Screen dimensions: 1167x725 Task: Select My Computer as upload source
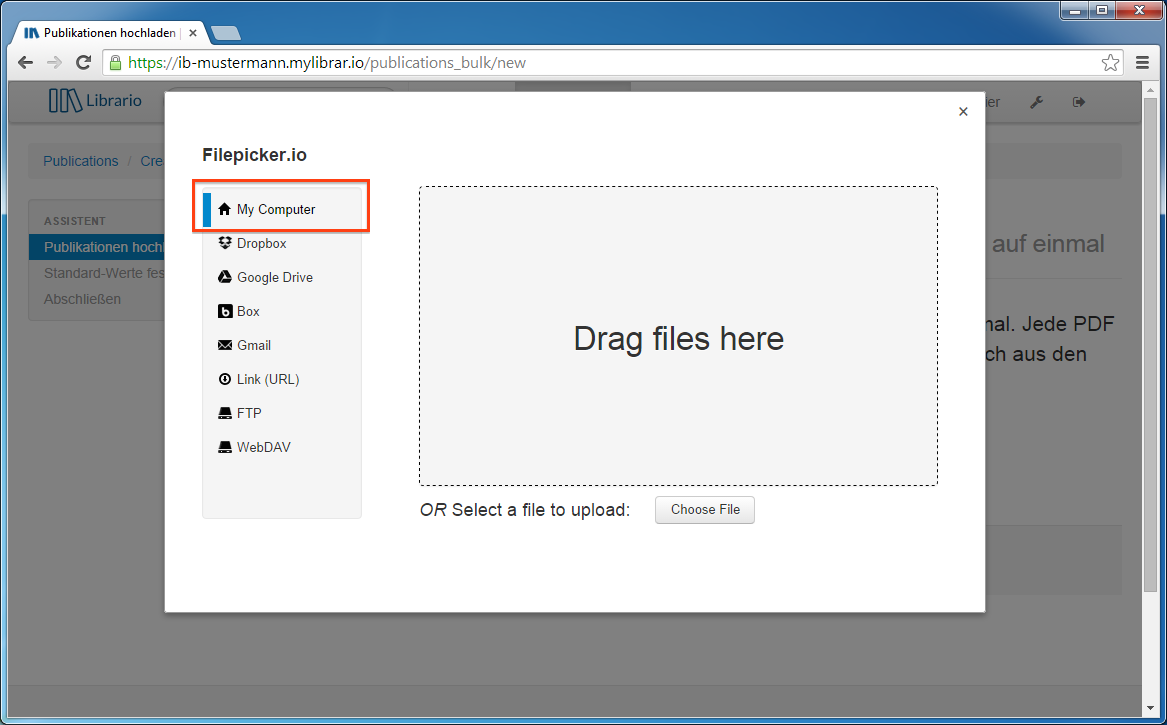[x=282, y=209]
